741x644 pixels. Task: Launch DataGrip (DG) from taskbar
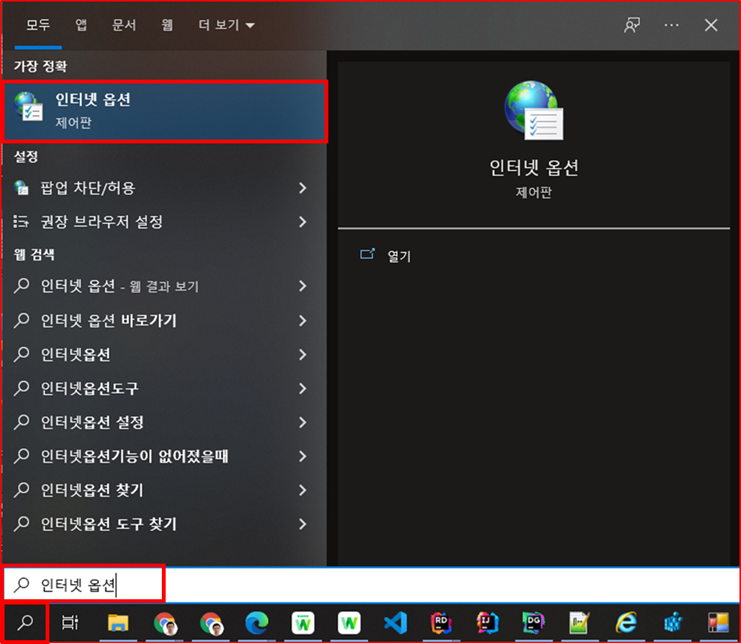pos(533,623)
